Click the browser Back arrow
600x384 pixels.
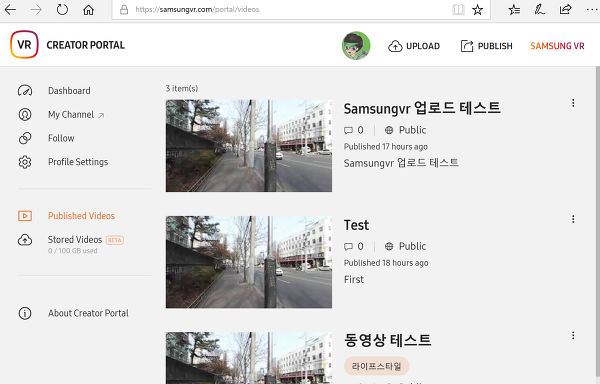(10, 10)
